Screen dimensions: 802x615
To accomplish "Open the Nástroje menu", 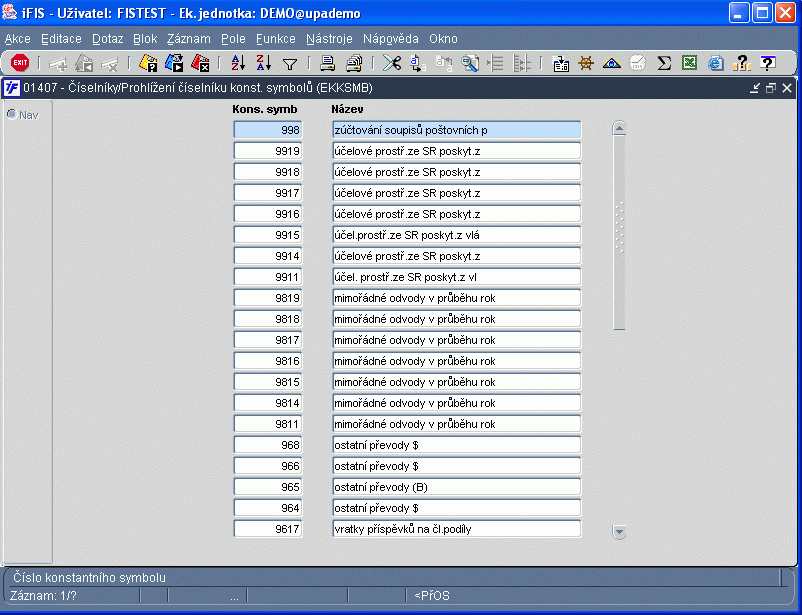I will tap(329, 39).
